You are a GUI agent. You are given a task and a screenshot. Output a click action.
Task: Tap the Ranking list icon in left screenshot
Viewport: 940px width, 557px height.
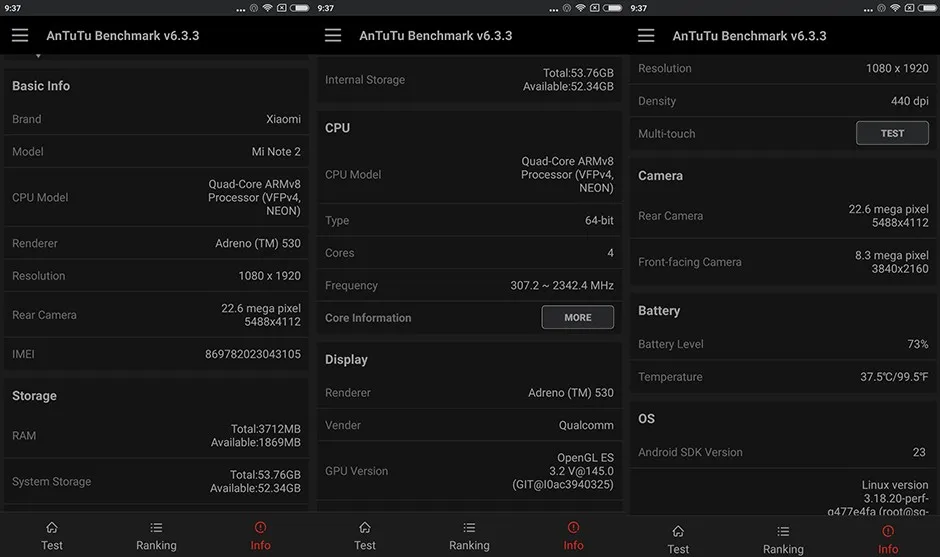pyautogui.click(x=156, y=528)
